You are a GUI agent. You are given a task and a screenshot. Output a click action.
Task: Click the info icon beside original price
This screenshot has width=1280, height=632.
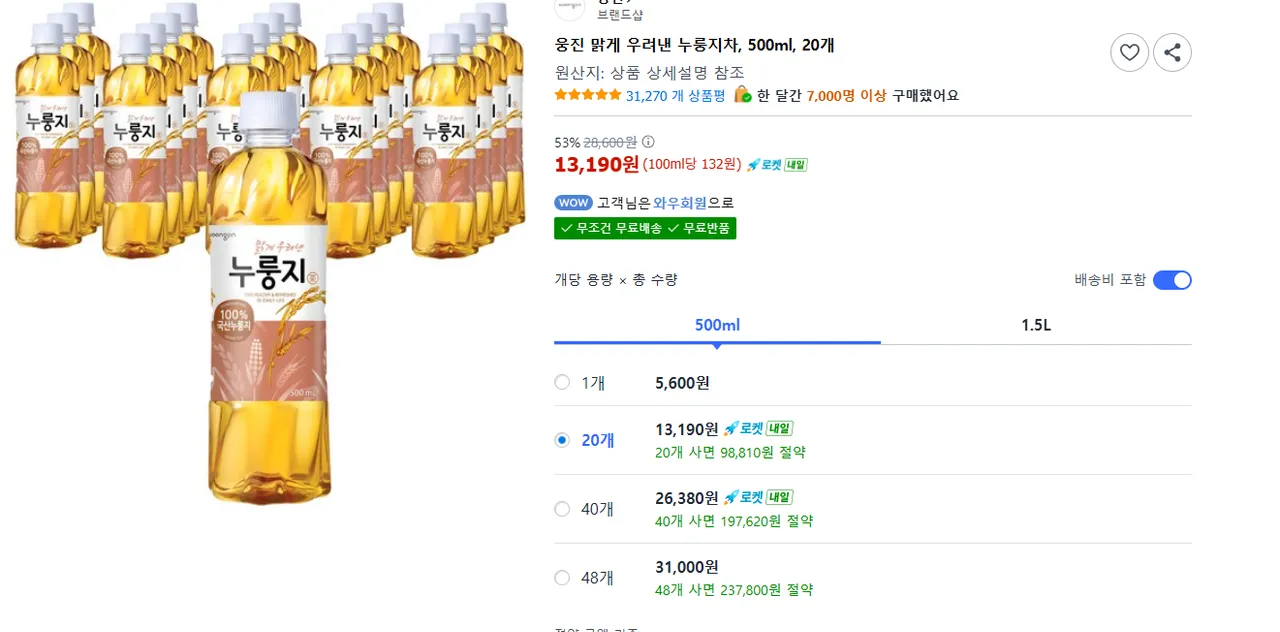(648, 142)
